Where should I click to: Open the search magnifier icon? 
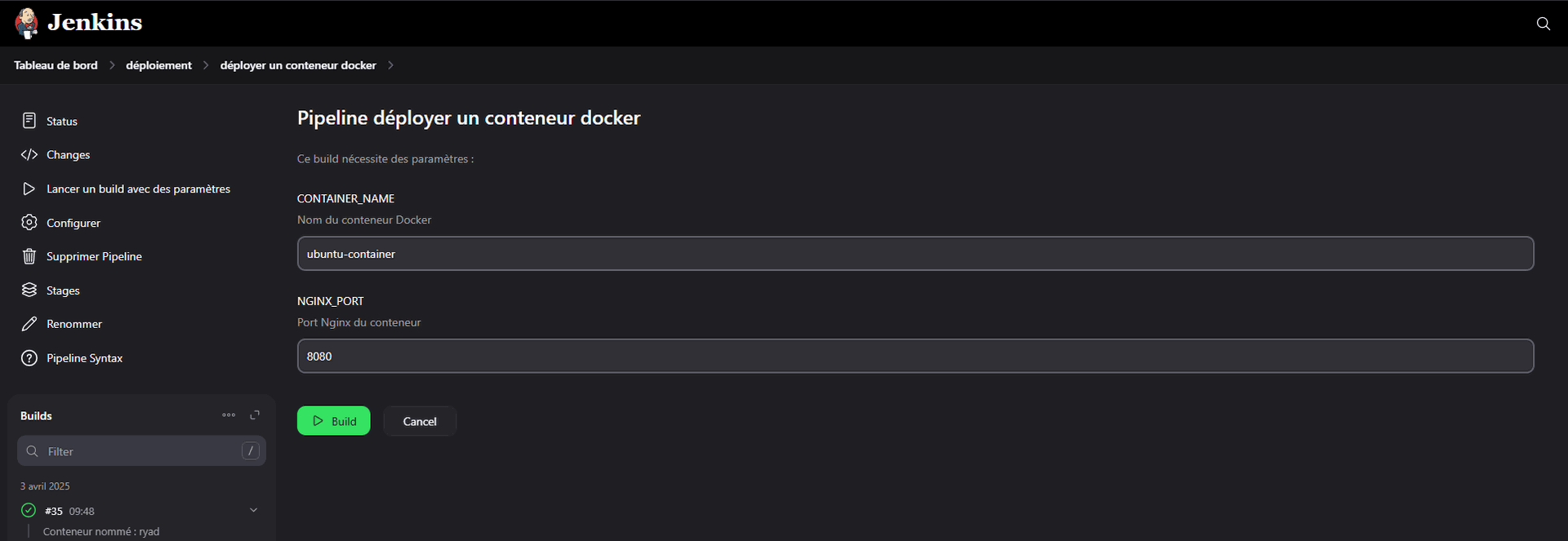click(1543, 24)
